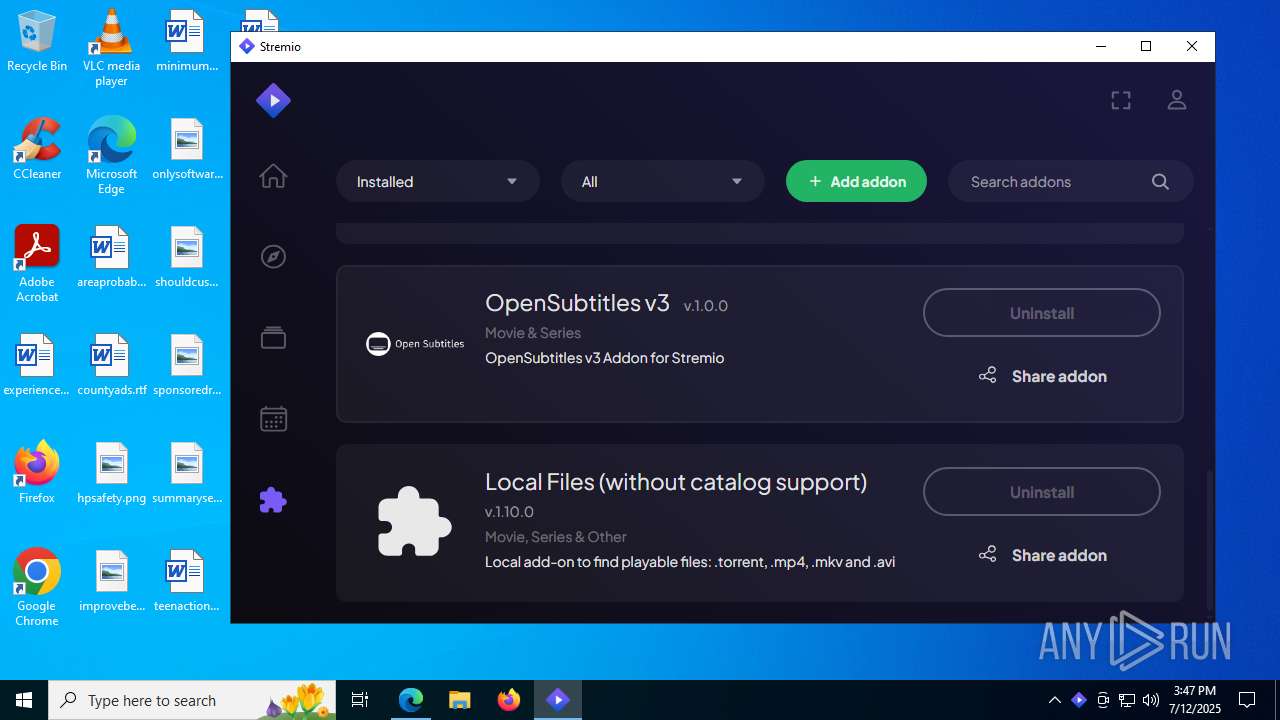
Task: Select CCleaner desktop icon
Action: [x=37, y=150]
